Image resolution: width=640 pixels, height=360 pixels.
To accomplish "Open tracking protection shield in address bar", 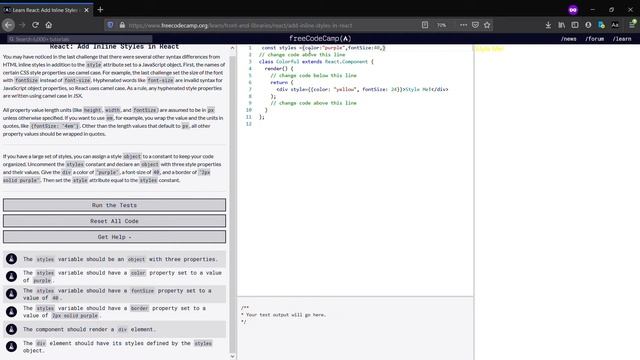I will click(x=110, y=25).
